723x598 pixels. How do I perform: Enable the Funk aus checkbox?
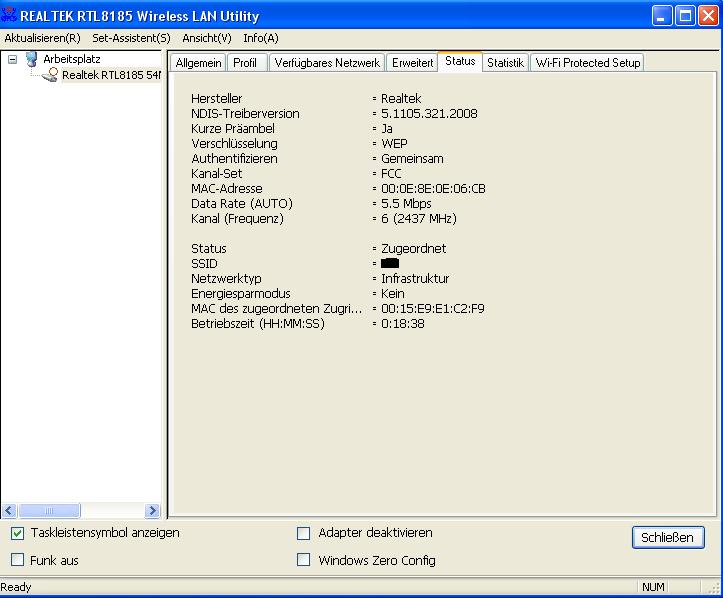(17, 560)
